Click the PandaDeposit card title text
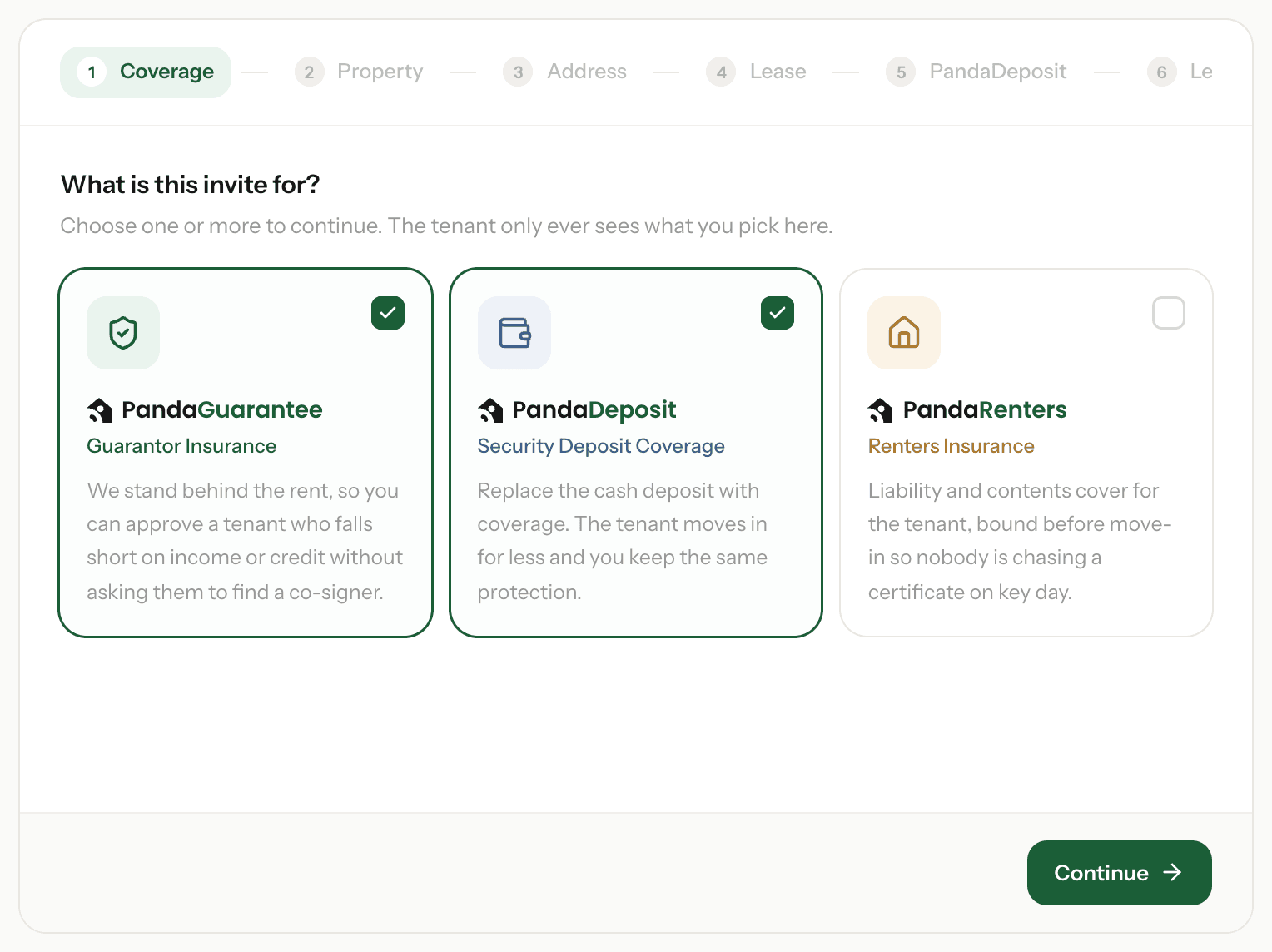Image resolution: width=1272 pixels, height=952 pixels. (x=594, y=409)
